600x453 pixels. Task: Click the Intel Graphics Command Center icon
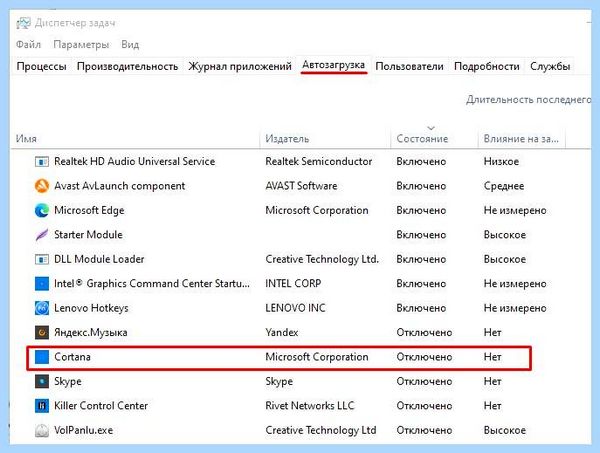point(42,284)
